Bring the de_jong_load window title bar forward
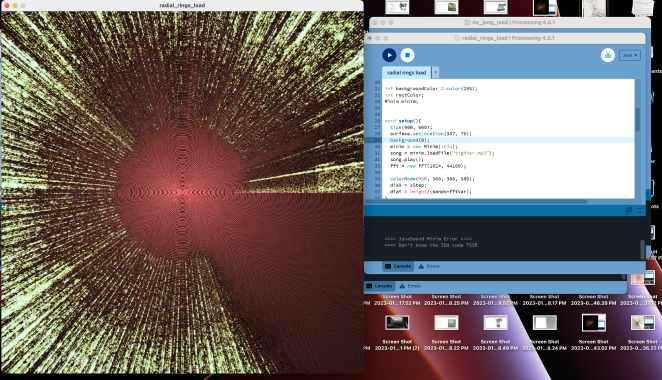662x380 pixels. point(510,22)
